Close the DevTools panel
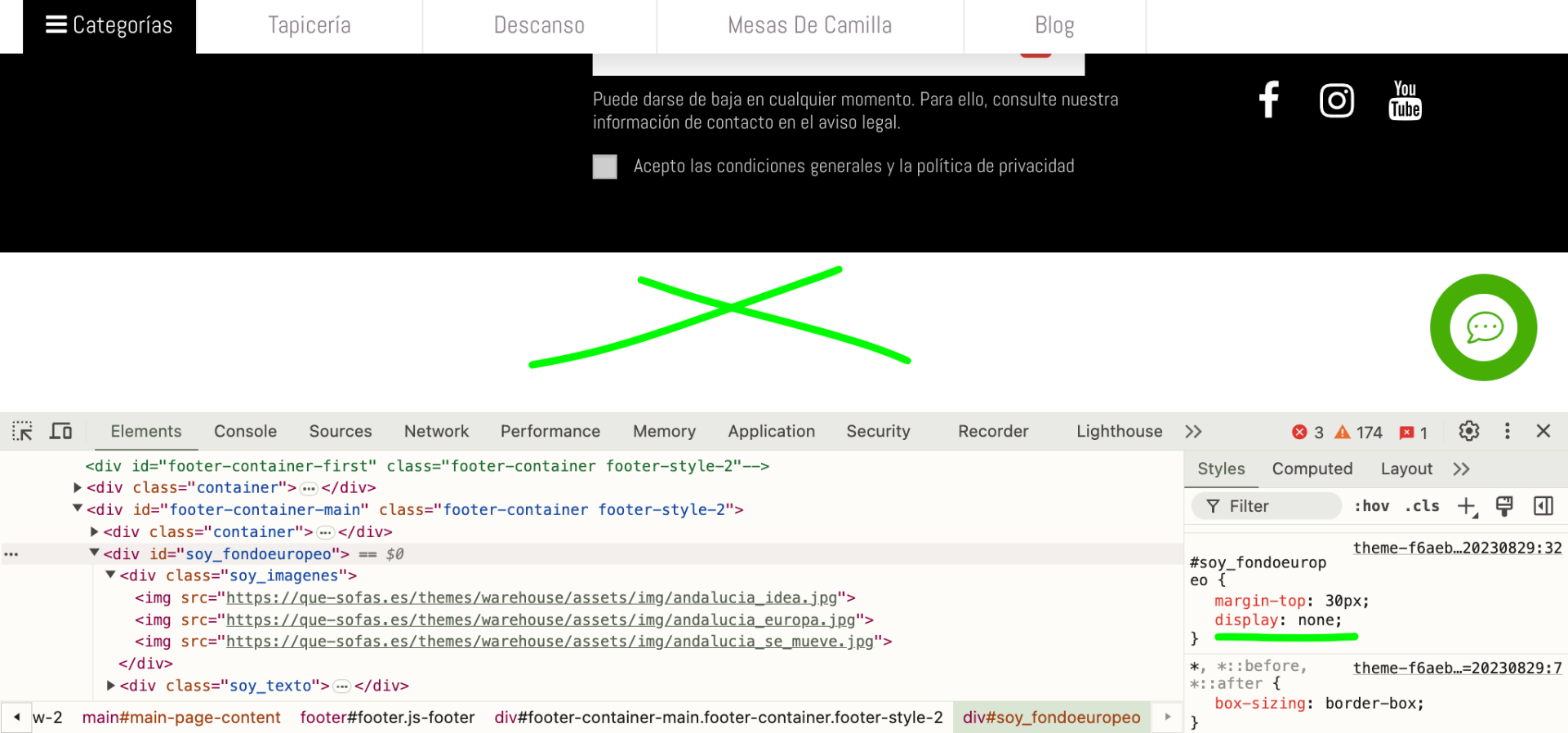1568x733 pixels. (x=1543, y=431)
